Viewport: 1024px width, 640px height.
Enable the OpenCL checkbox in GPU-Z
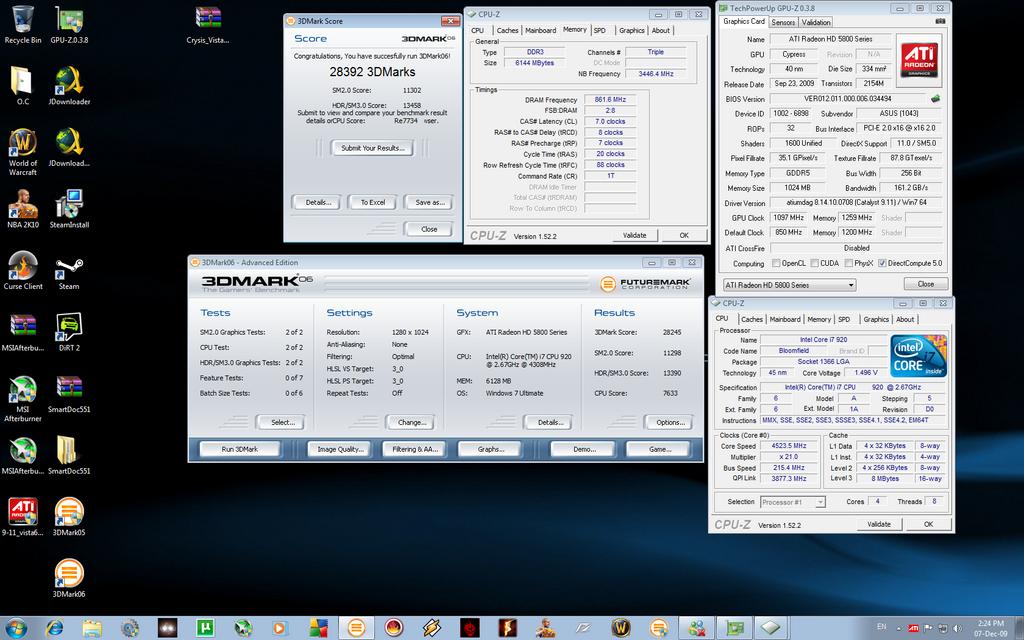(776, 263)
